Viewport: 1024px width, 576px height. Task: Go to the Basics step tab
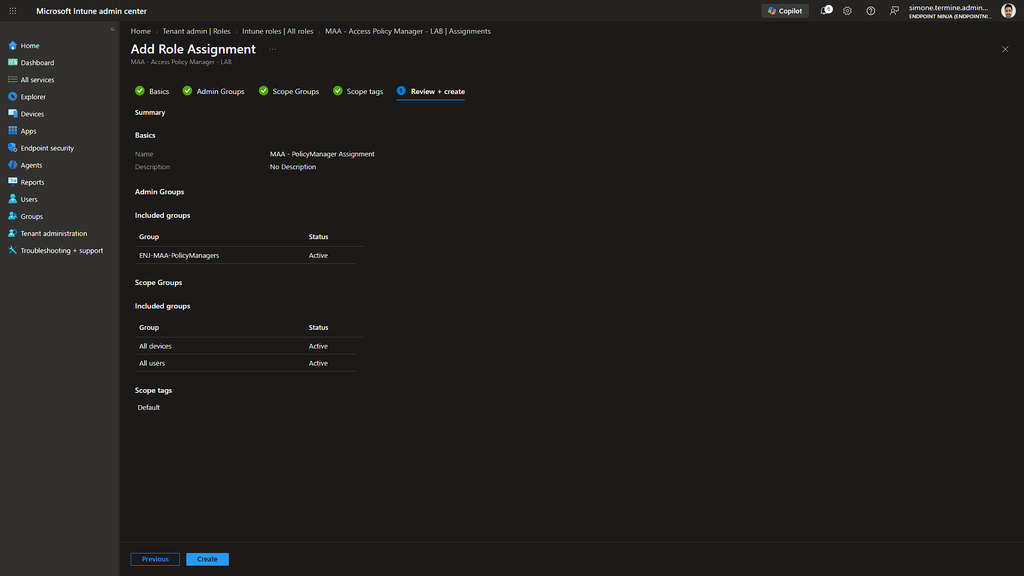pyautogui.click(x=152, y=91)
